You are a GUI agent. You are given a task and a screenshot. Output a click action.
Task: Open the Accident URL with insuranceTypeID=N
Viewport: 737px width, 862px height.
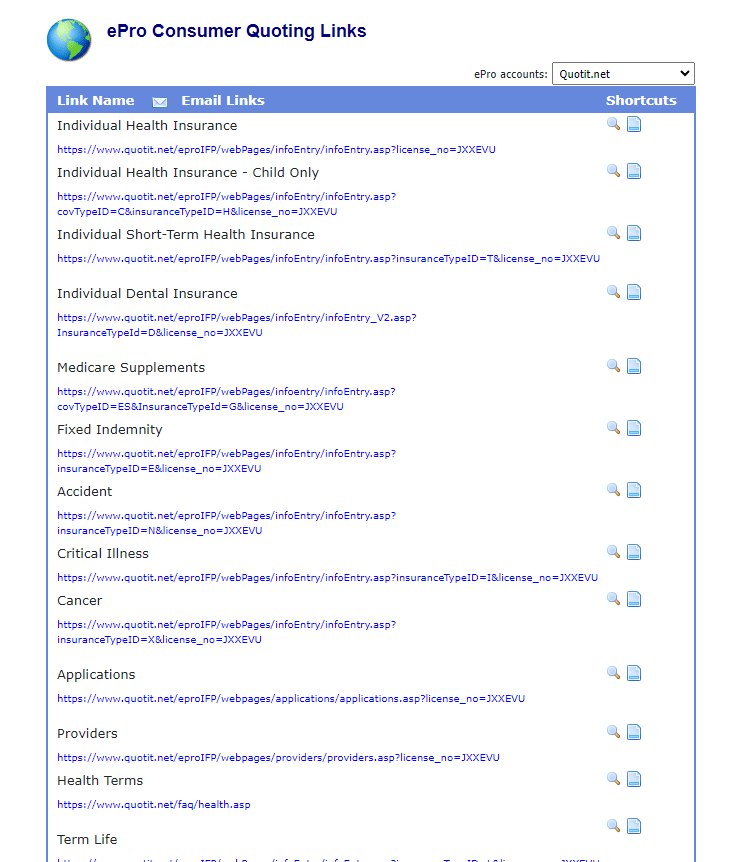(226, 523)
